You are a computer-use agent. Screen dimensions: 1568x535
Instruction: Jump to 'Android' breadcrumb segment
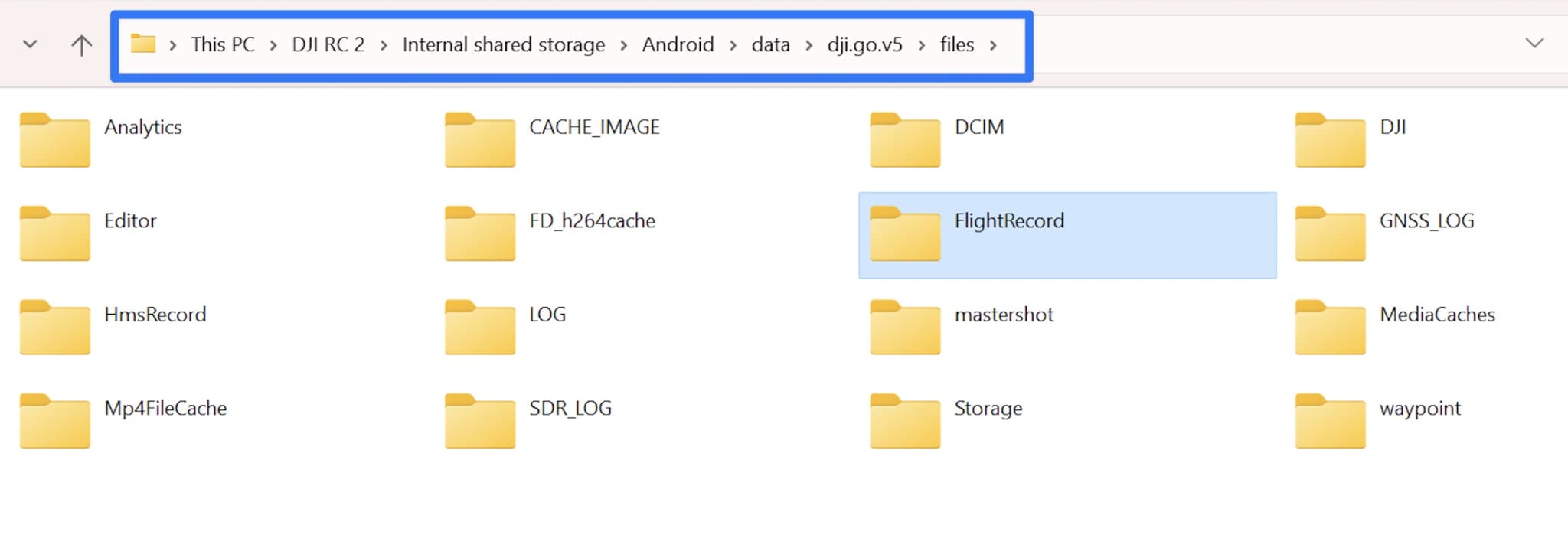click(678, 44)
